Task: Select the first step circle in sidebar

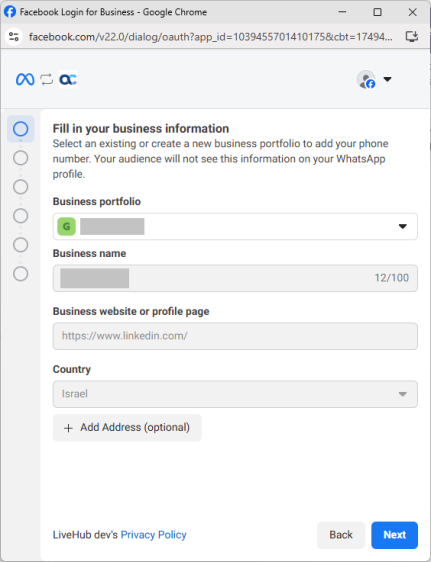Action: tap(20, 129)
